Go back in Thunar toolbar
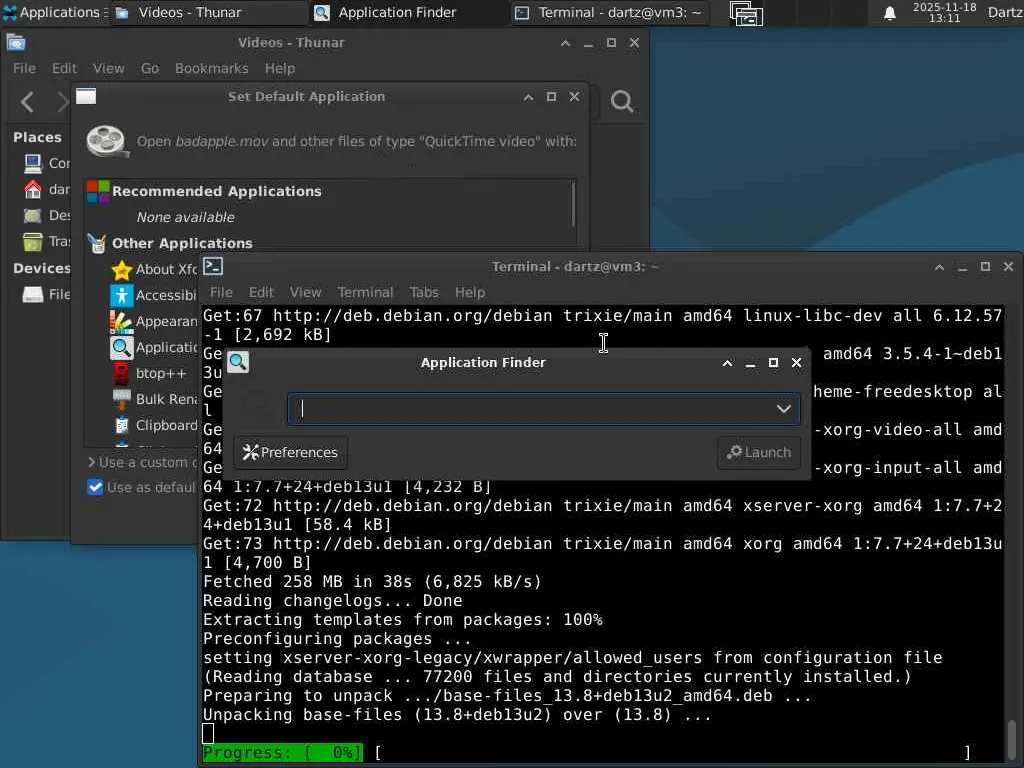The height and width of the screenshot is (768, 1024). tap(27, 101)
